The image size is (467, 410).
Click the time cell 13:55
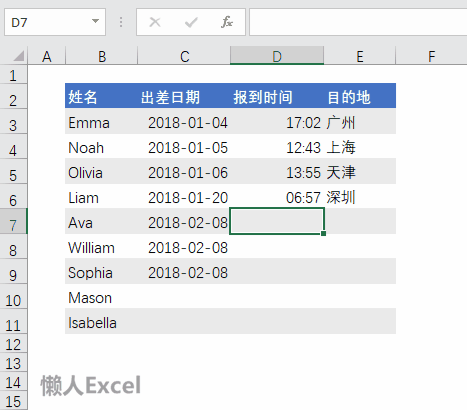[x=277, y=171]
